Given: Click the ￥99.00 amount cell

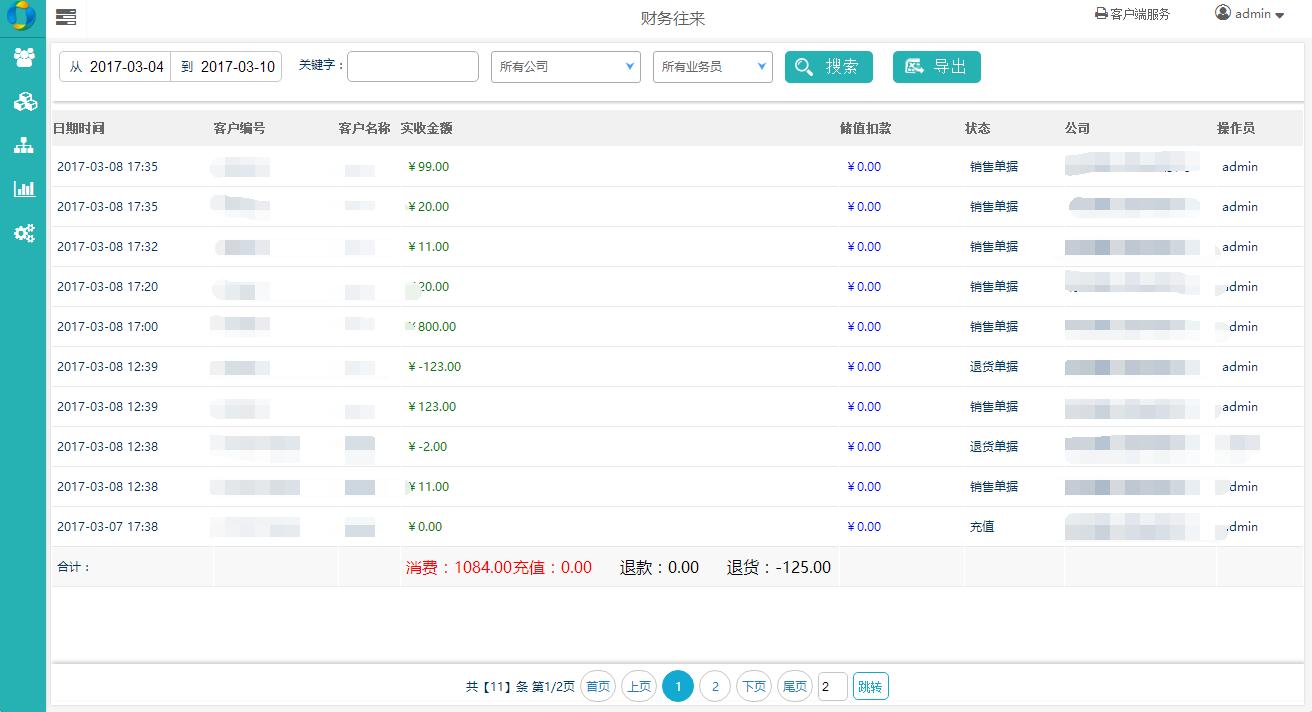Looking at the screenshot, I should [428, 167].
